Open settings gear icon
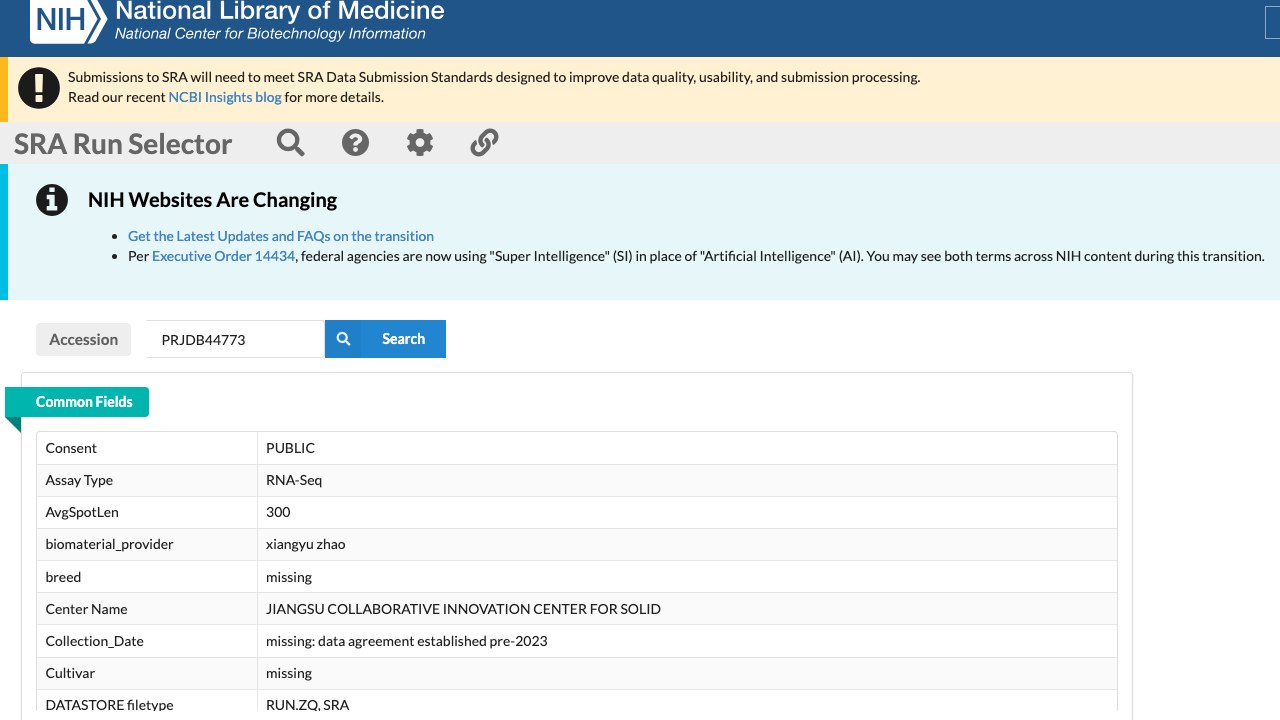1280x720 pixels. point(420,143)
